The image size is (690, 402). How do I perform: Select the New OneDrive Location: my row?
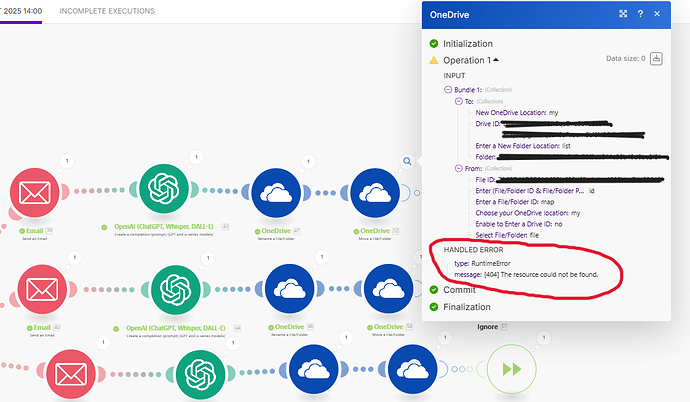pos(517,113)
